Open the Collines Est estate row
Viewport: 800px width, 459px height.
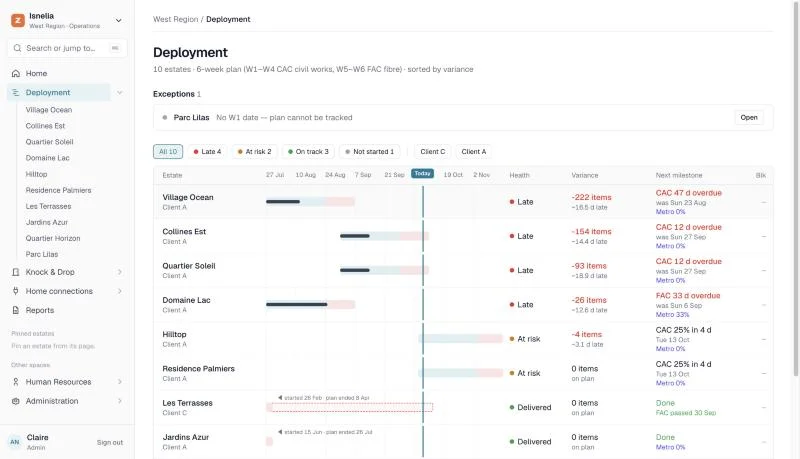tap(463, 236)
